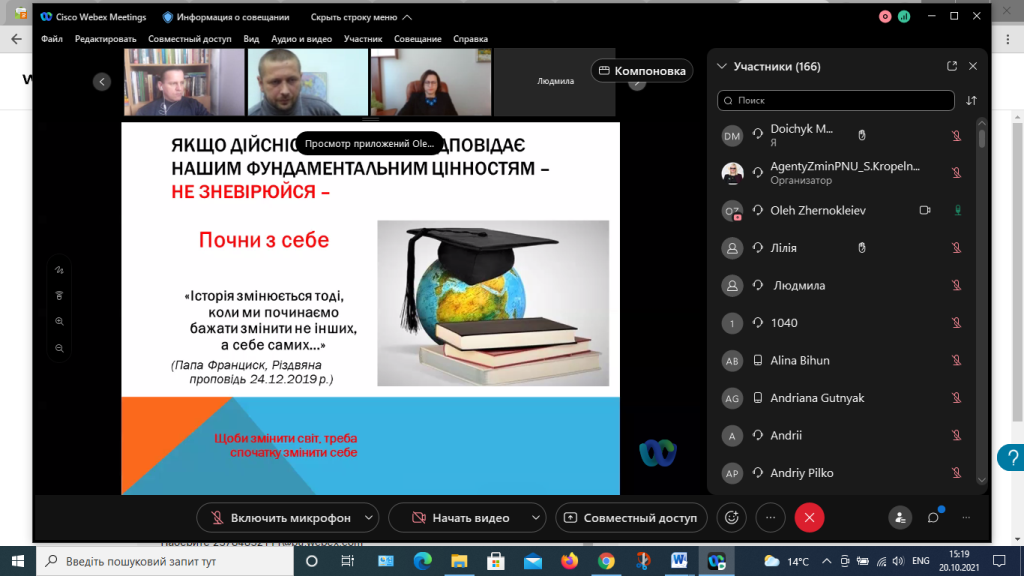Click the red leave meeting button
This screenshot has width=1024, height=576.
pyautogui.click(x=809, y=517)
